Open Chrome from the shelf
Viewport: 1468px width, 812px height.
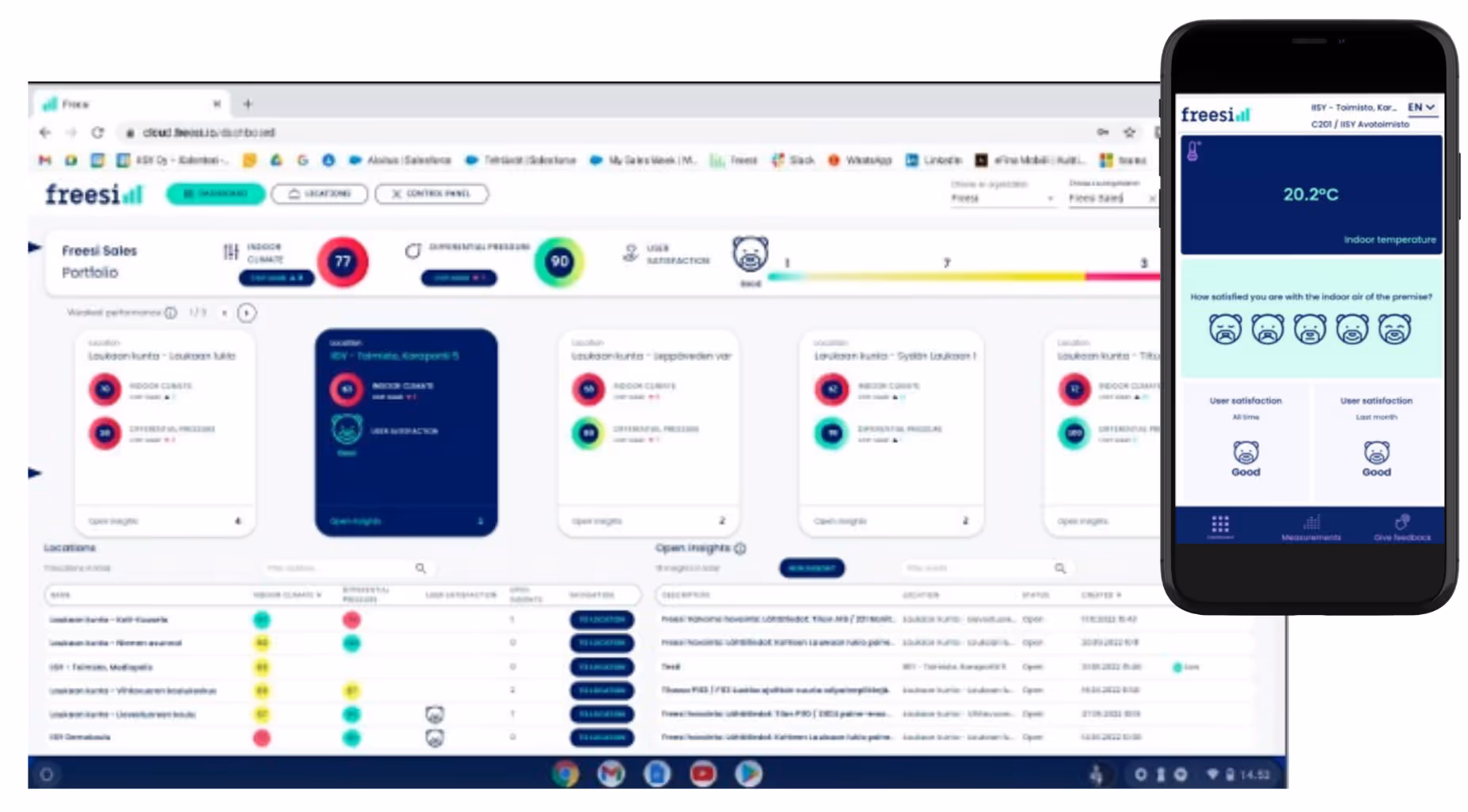click(x=565, y=773)
